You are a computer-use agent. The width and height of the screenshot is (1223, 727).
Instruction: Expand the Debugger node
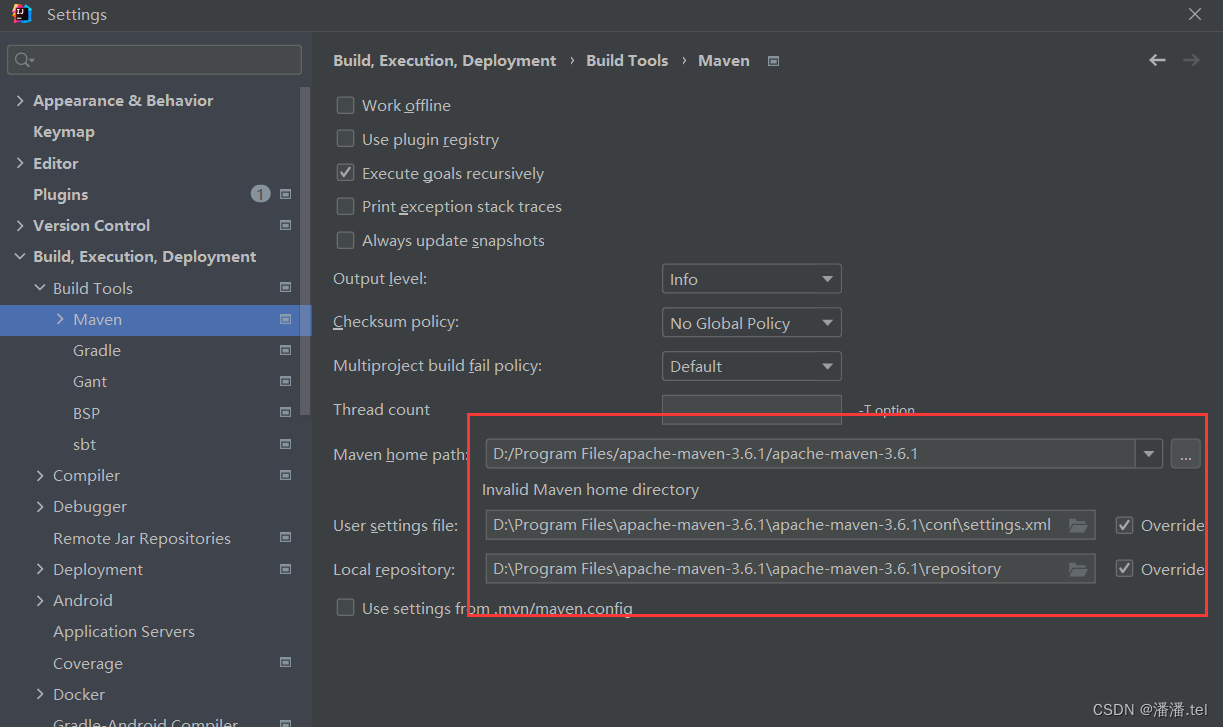40,507
